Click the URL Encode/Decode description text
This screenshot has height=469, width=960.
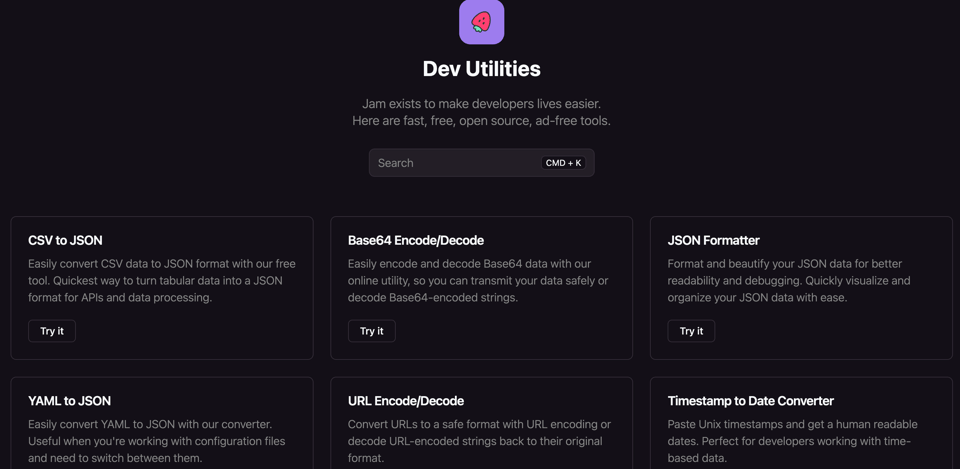coord(479,441)
